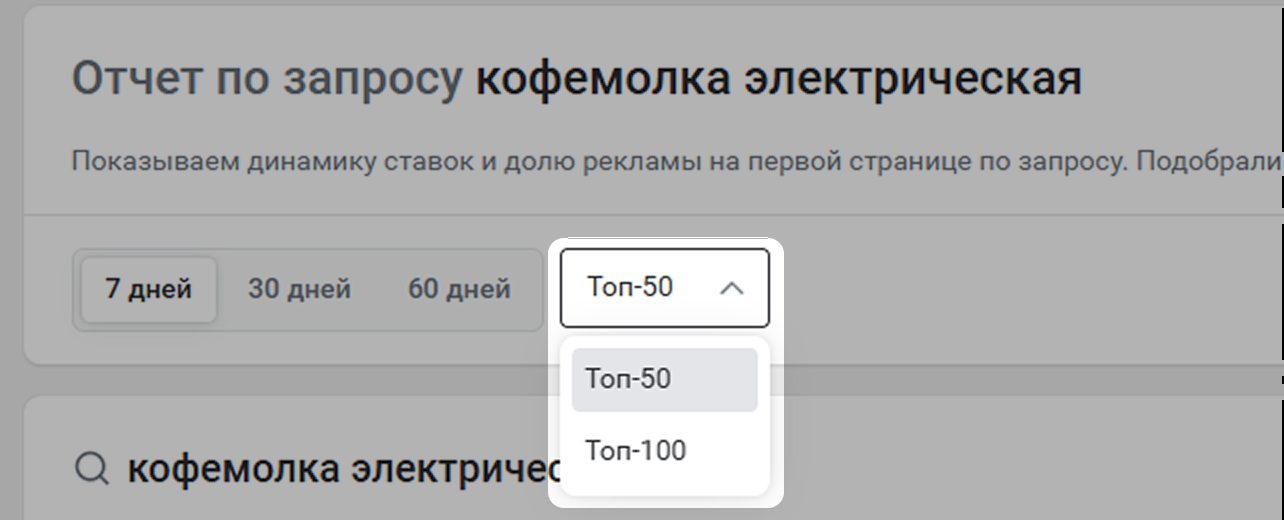Pick the highlighted Топ-50 list option

click(629, 379)
